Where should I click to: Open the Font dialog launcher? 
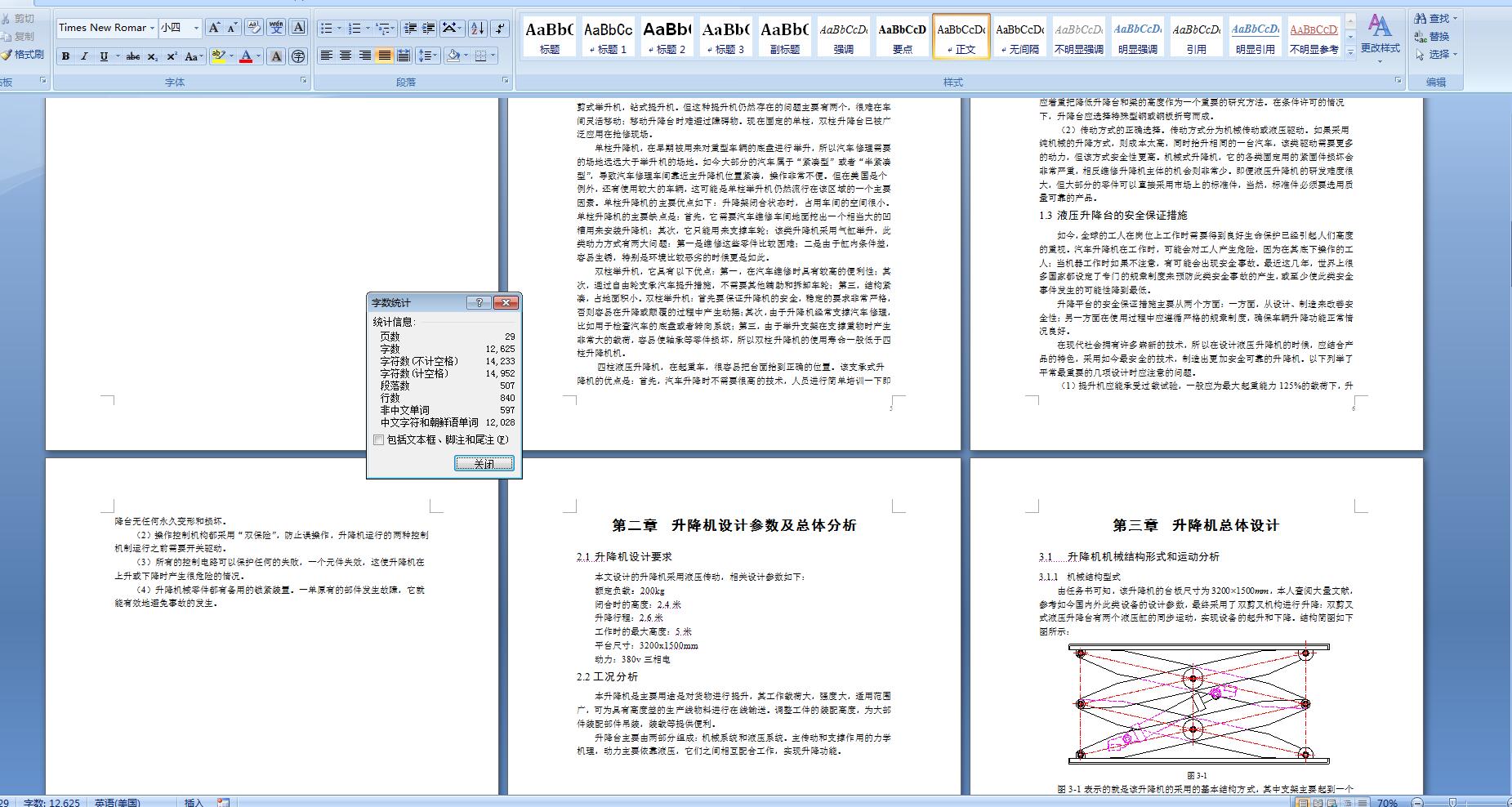click(304, 81)
